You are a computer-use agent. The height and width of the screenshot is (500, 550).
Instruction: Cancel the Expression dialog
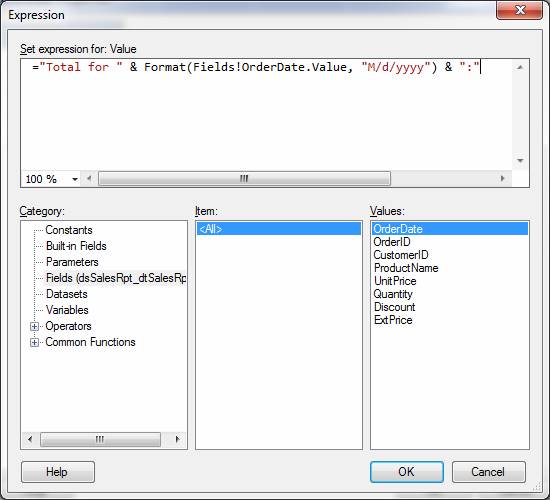488,472
